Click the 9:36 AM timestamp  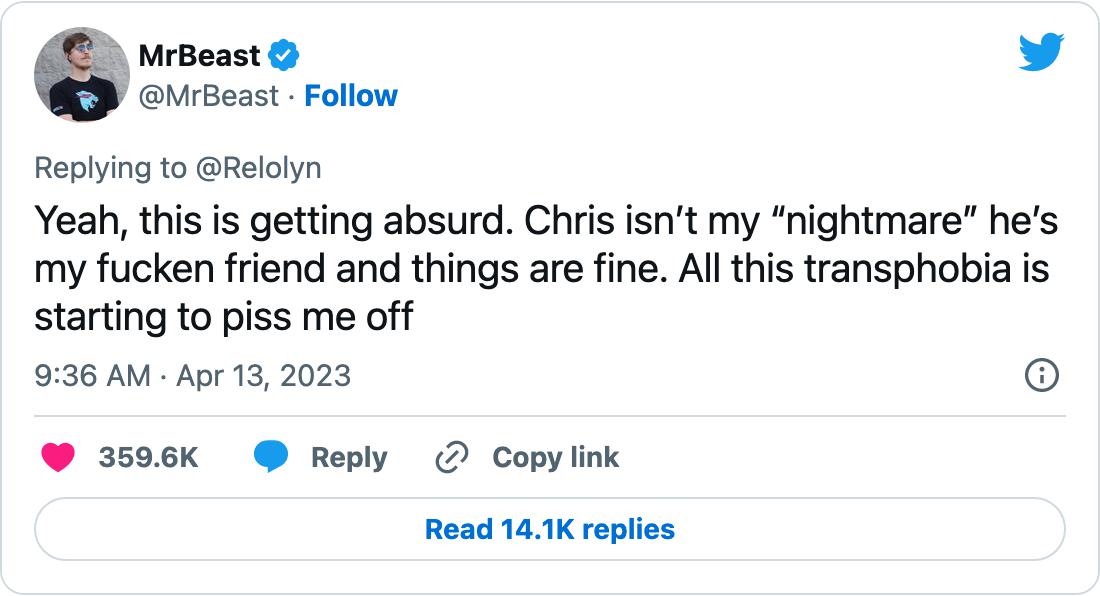tap(91, 376)
